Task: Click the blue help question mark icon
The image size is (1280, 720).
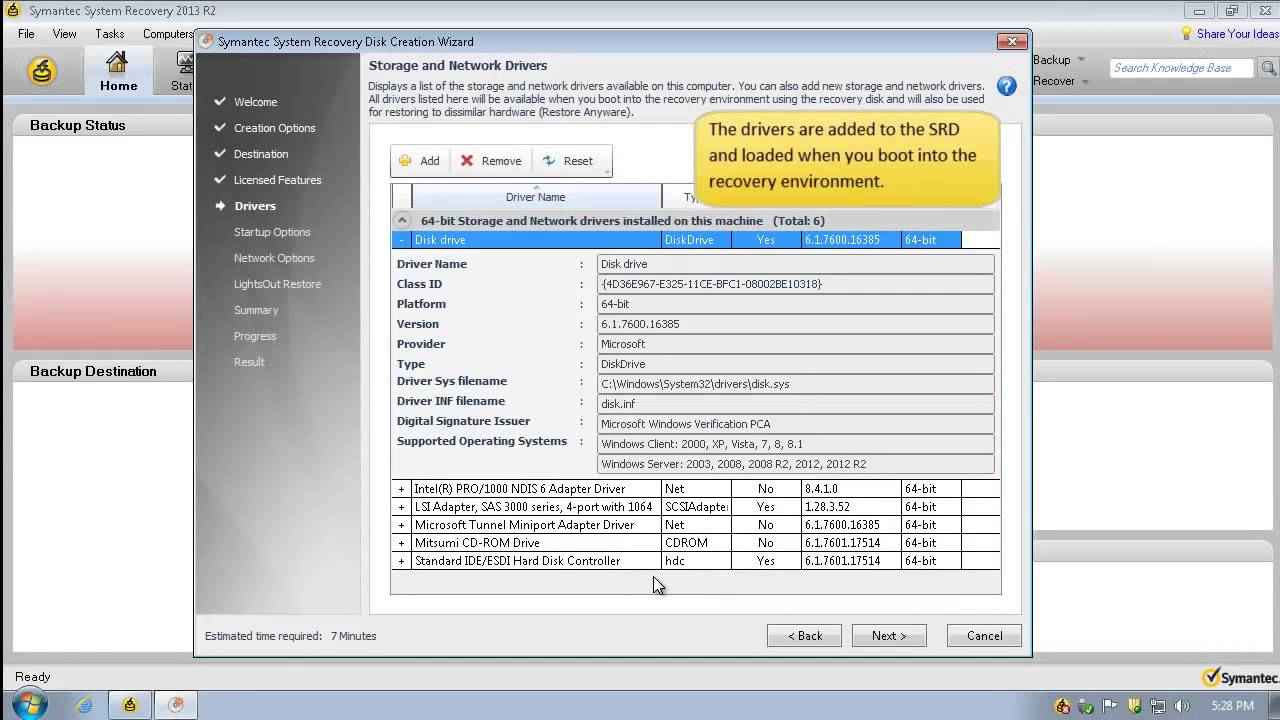Action: [1007, 86]
